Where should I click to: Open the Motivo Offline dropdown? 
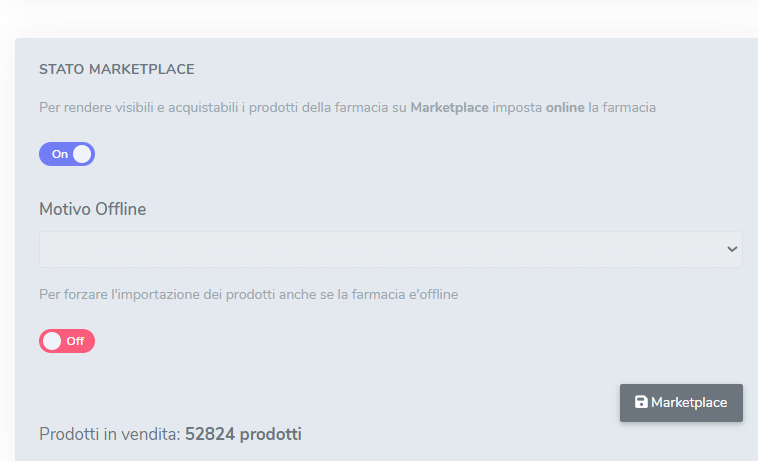click(x=390, y=249)
